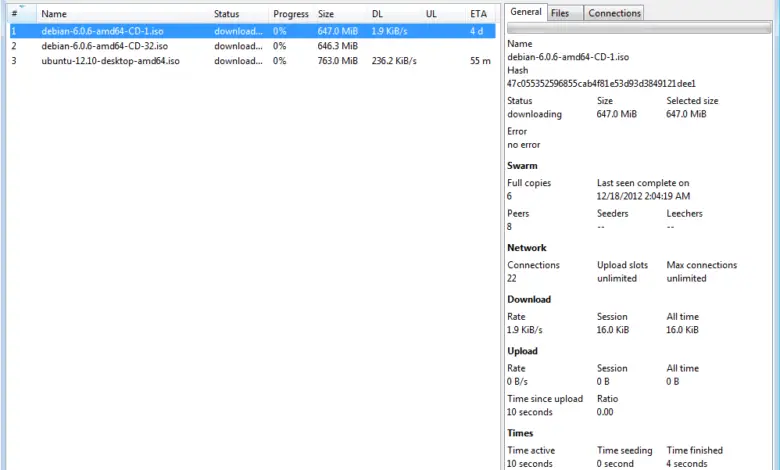
Task: Sort by the Progress column header
Action: tap(291, 14)
